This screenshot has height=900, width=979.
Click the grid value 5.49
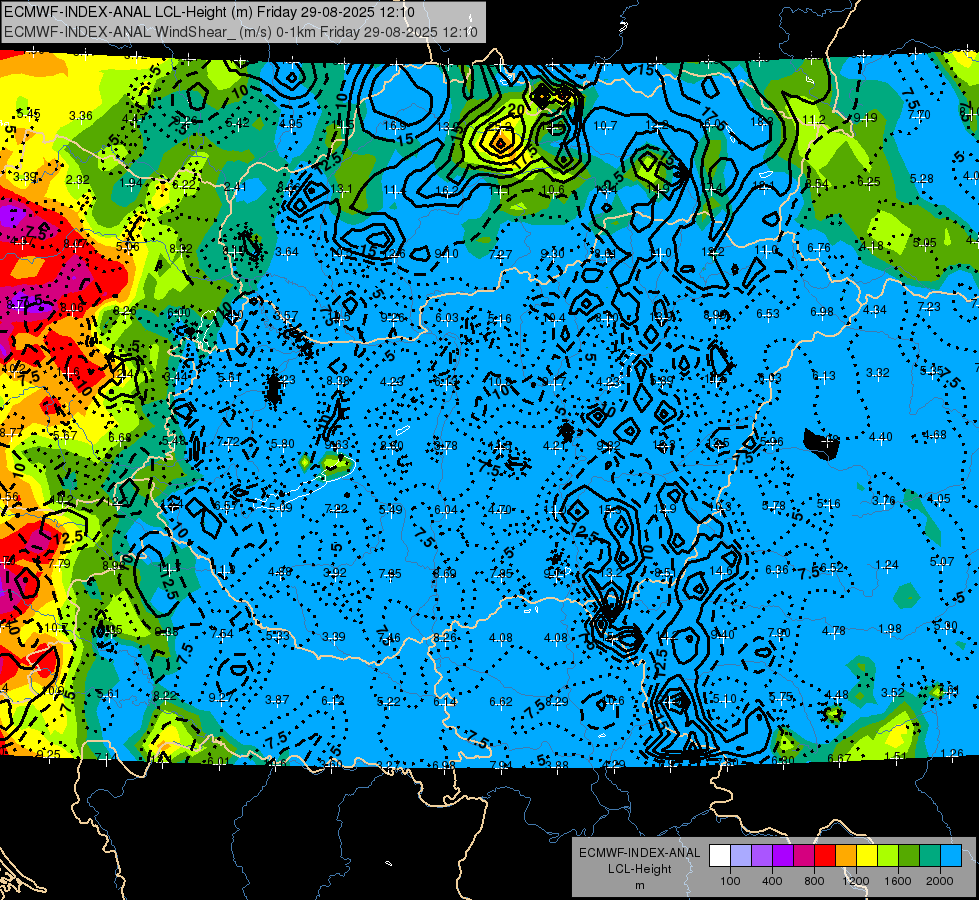(x=391, y=510)
